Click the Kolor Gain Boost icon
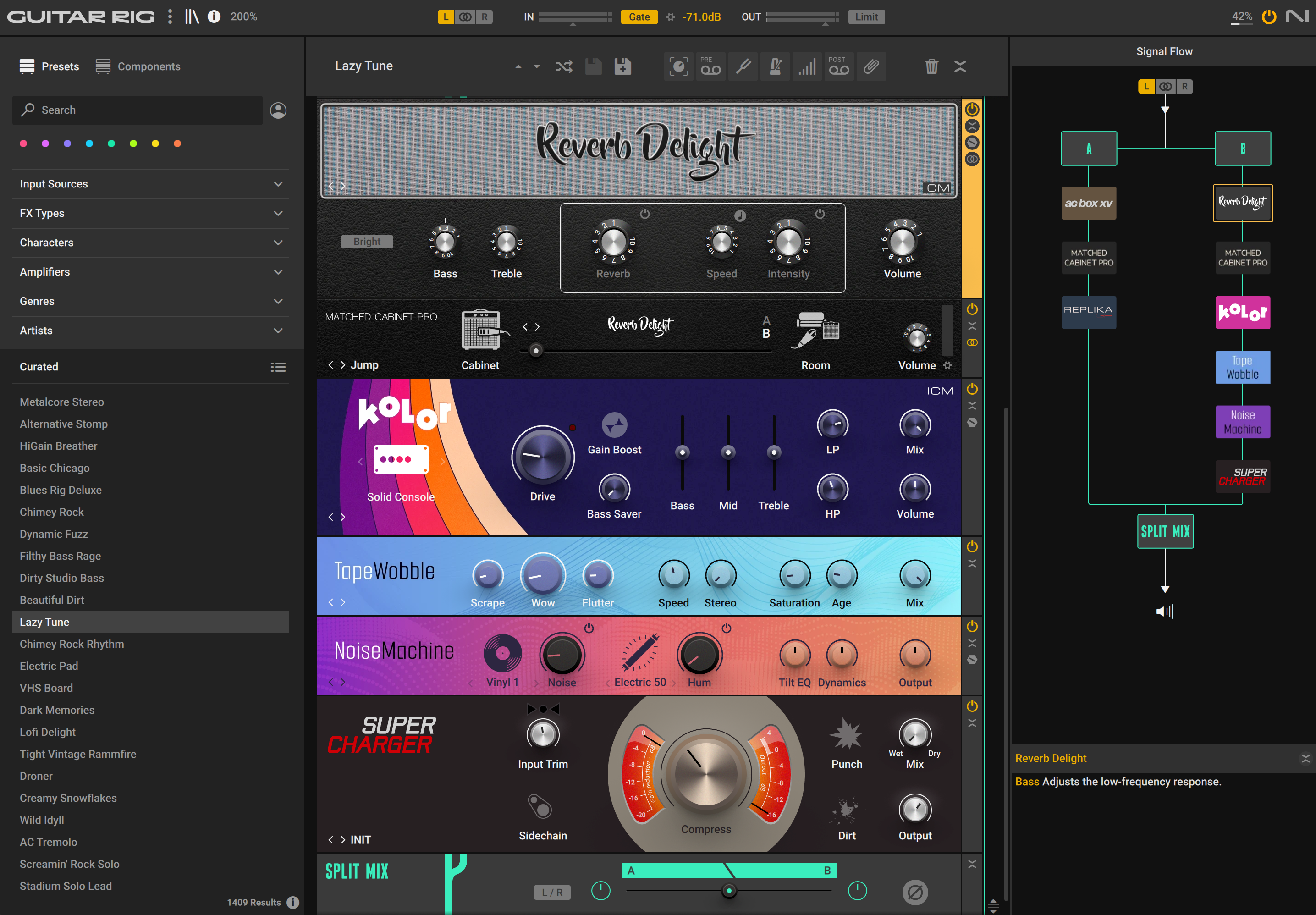This screenshot has width=1316, height=915. (x=614, y=425)
